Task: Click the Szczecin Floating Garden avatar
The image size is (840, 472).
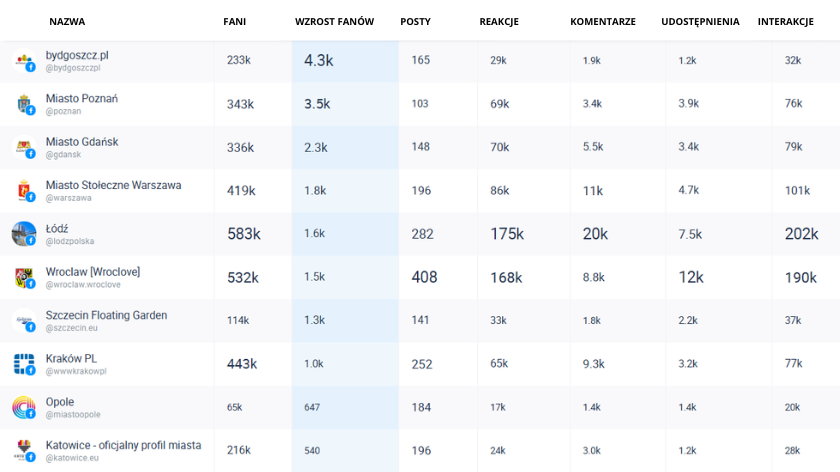Action: 23,321
